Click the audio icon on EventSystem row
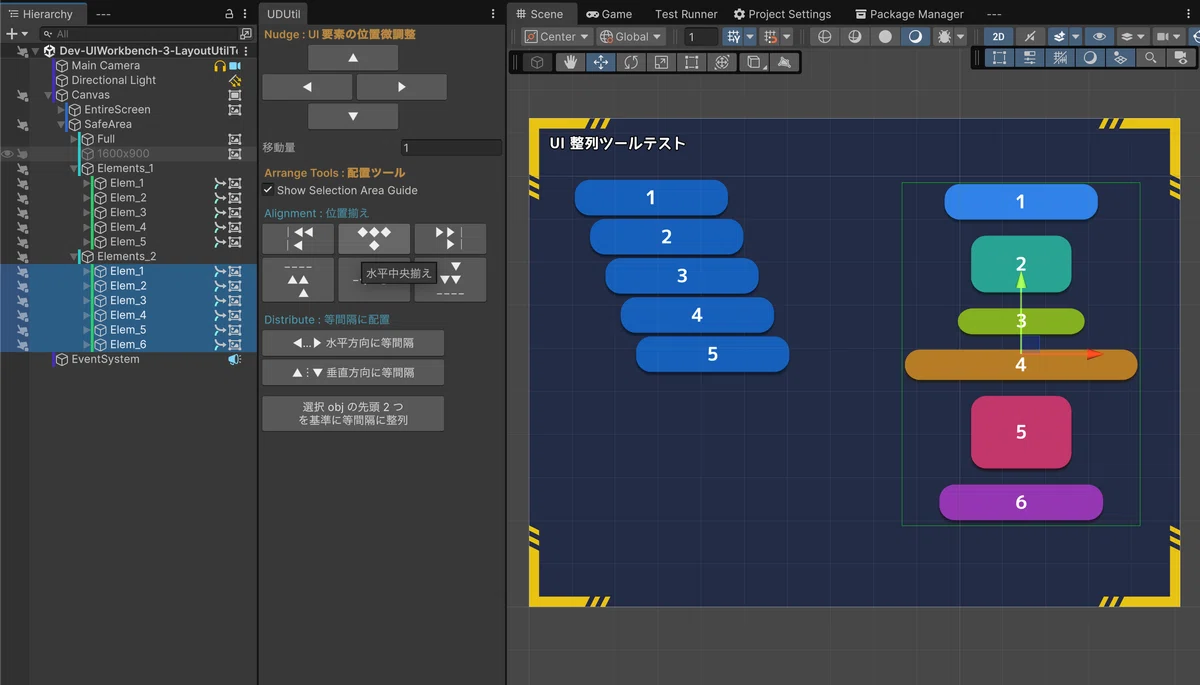1200x685 pixels. coord(235,359)
